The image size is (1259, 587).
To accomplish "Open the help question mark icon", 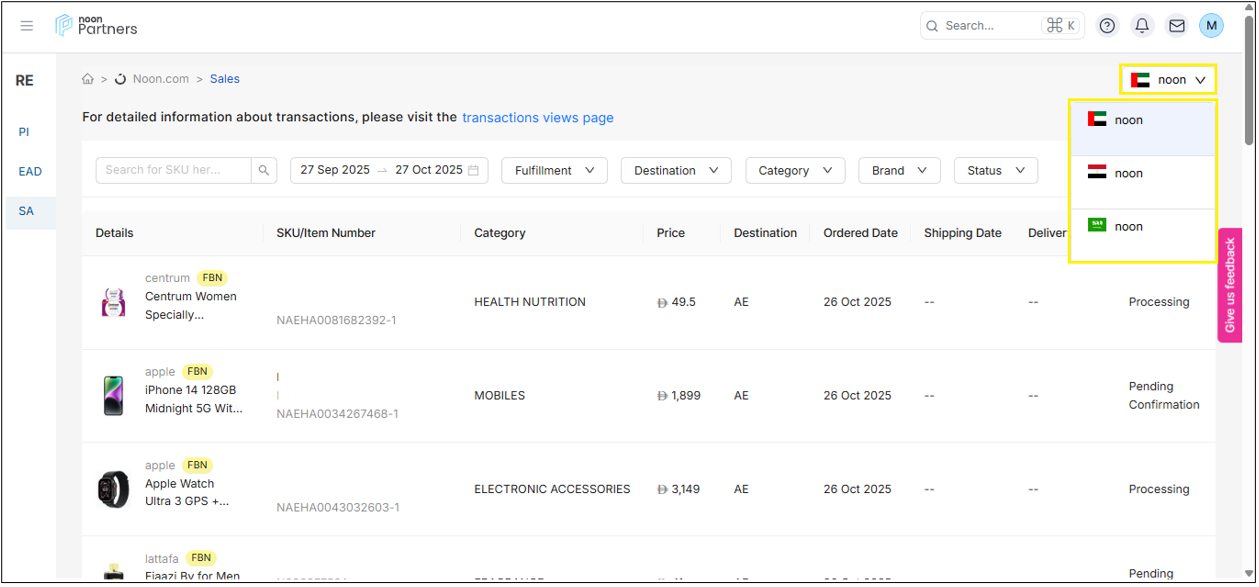I will tap(1107, 26).
